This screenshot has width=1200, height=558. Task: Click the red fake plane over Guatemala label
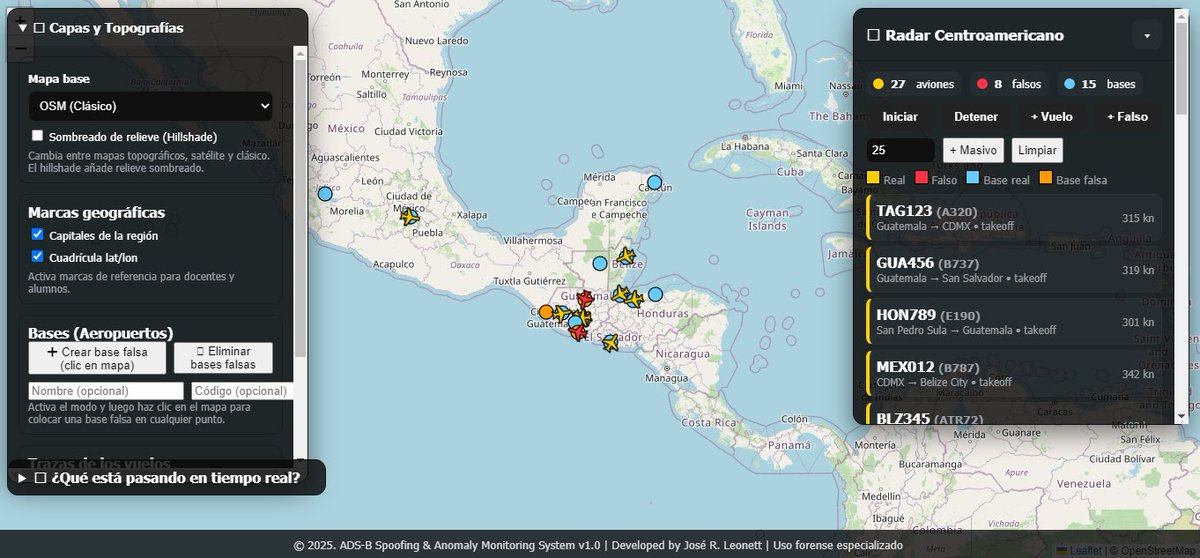[585, 298]
